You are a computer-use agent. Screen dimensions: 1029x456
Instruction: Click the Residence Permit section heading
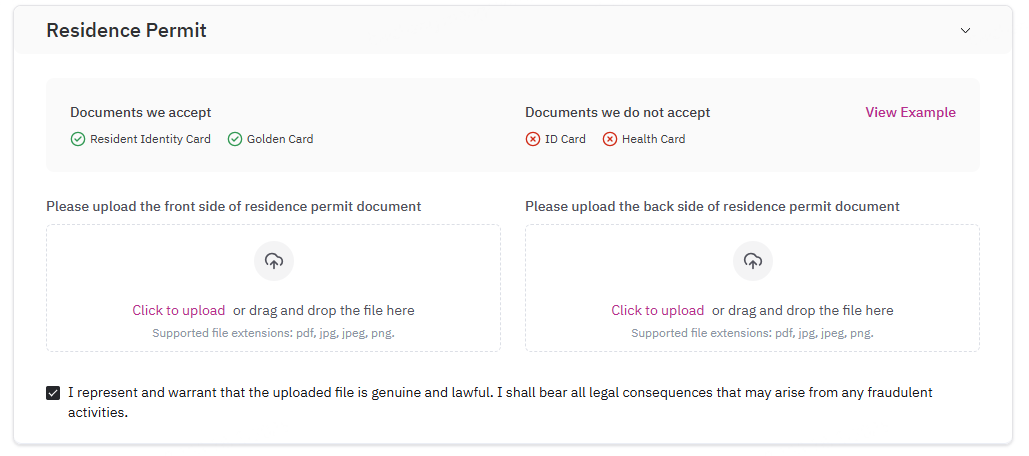pos(127,30)
